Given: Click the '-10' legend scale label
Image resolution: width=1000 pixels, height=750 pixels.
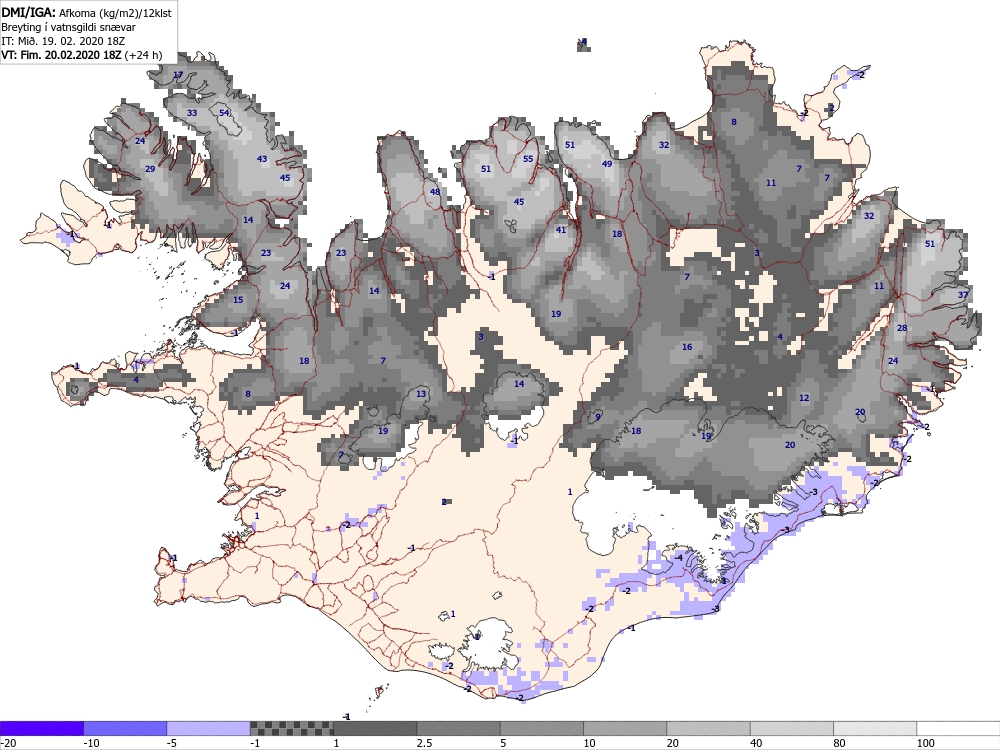Looking at the screenshot, I should click(x=92, y=744).
